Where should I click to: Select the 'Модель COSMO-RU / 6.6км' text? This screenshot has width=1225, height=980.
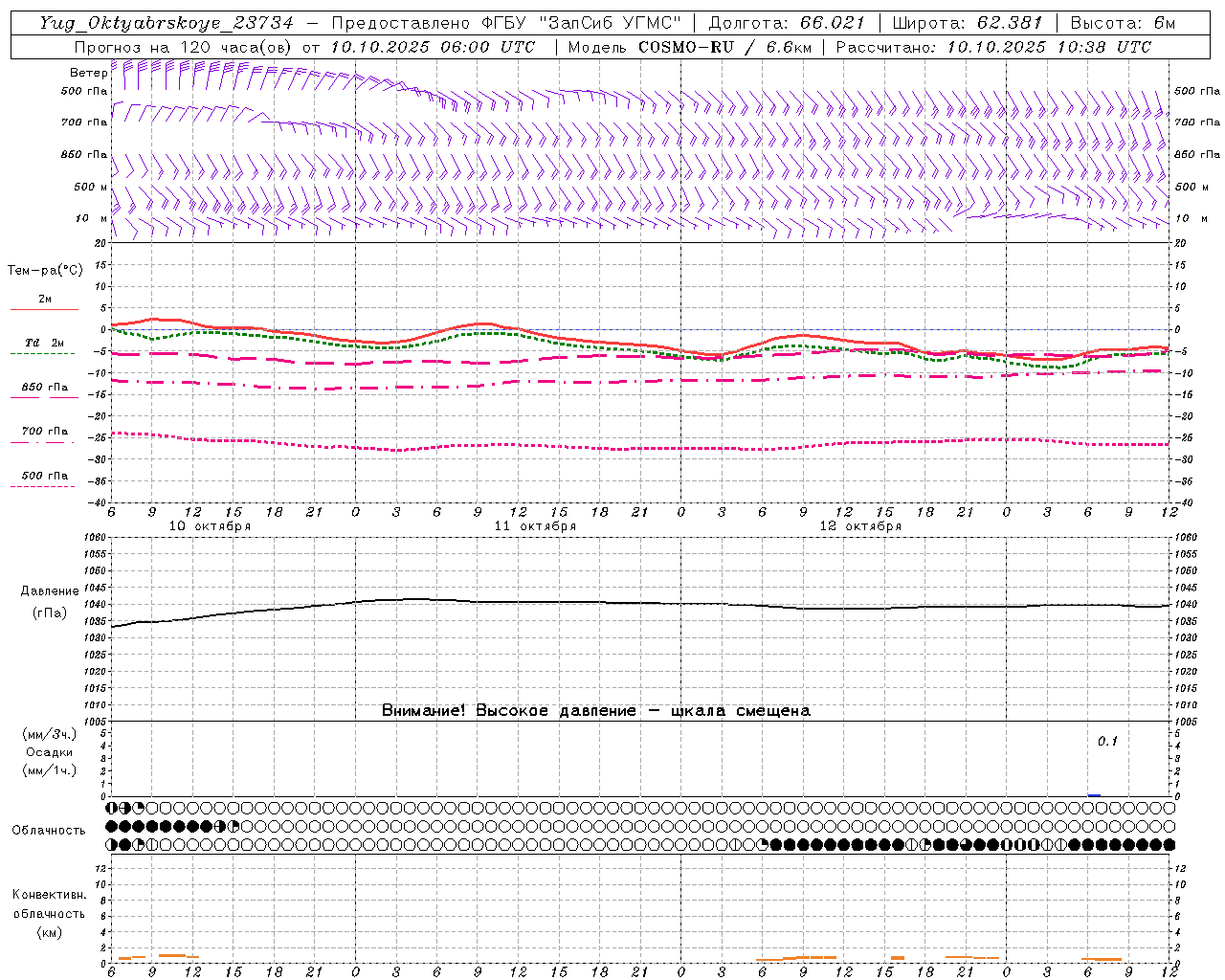click(689, 47)
